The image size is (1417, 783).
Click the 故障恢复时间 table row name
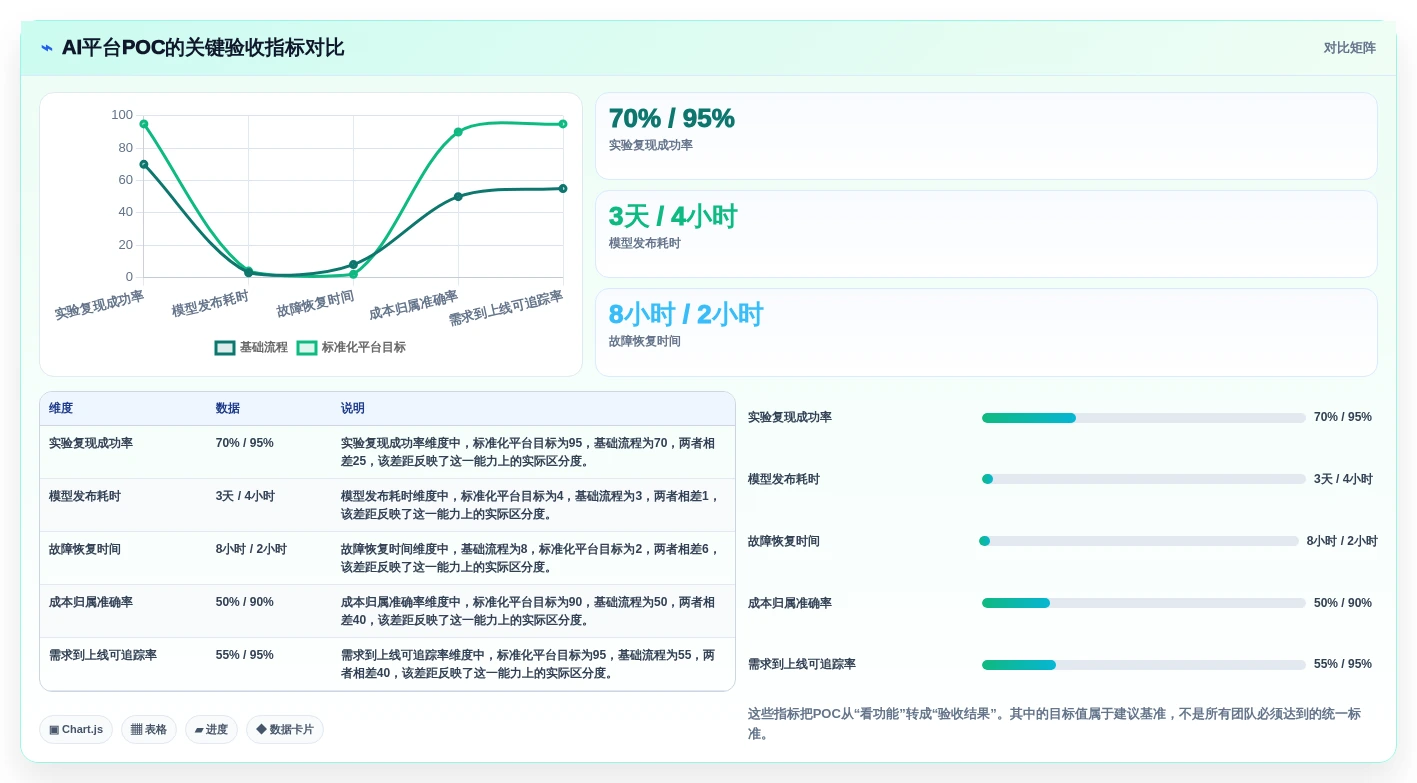click(x=85, y=549)
